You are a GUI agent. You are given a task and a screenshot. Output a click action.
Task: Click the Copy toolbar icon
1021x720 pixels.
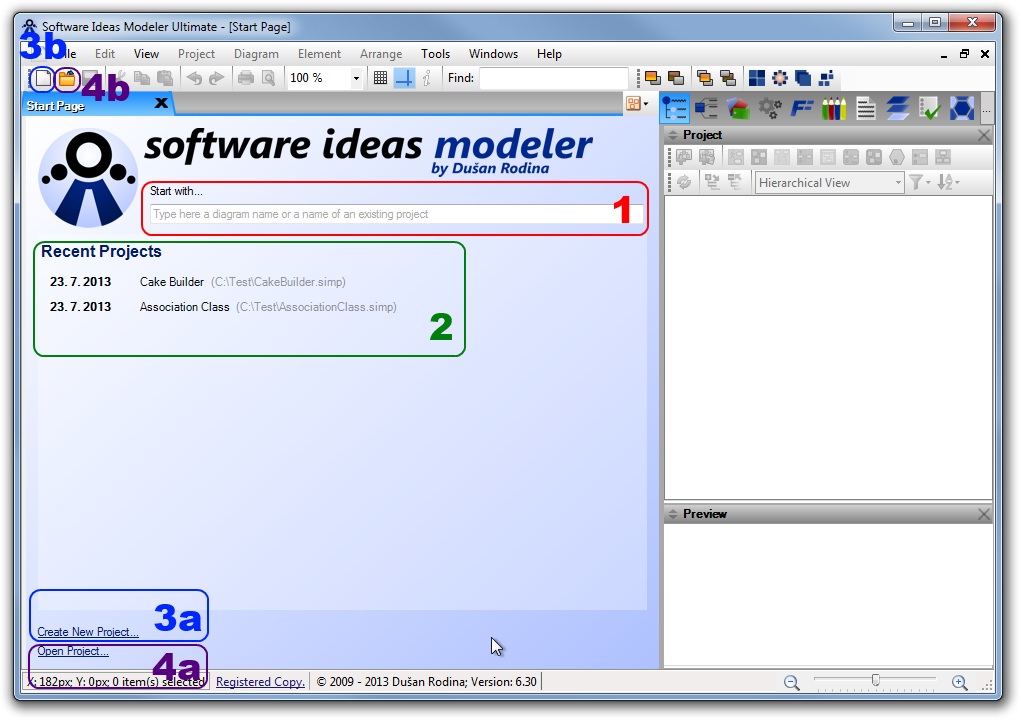[x=141, y=79]
